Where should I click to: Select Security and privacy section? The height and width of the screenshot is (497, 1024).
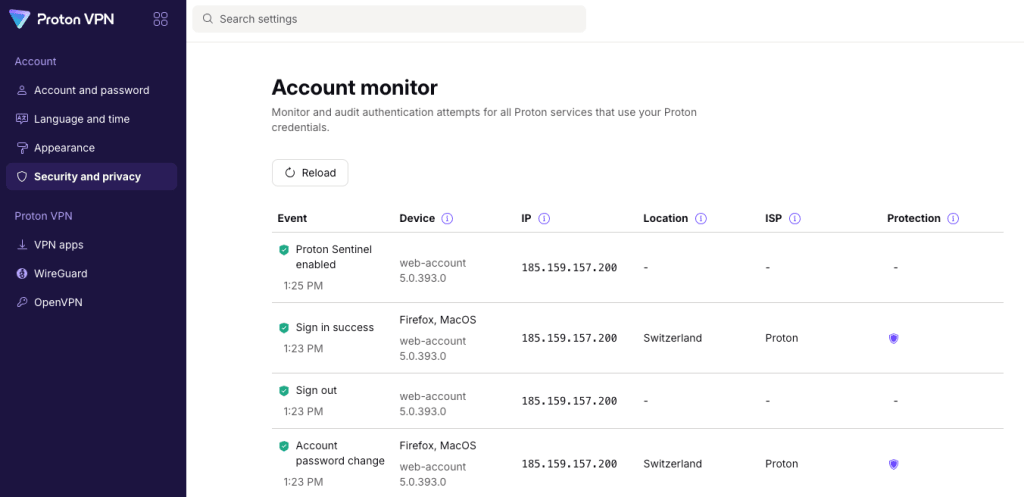91,176
